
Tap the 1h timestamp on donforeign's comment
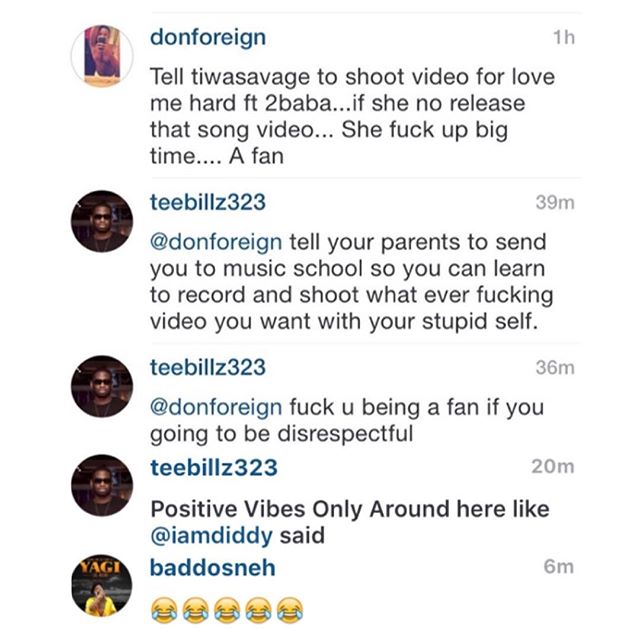(564, 38)
